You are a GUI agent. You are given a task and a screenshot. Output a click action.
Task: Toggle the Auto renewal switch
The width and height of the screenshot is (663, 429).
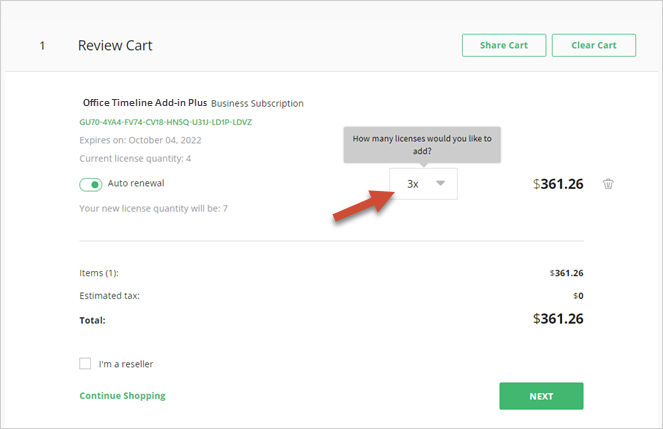pos(91,184)
